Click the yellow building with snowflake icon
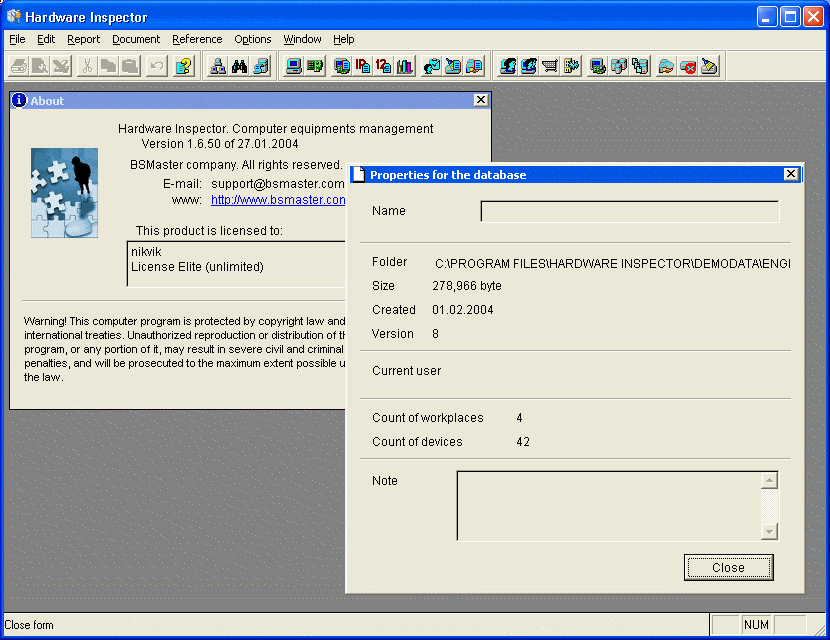 point(571,66)
